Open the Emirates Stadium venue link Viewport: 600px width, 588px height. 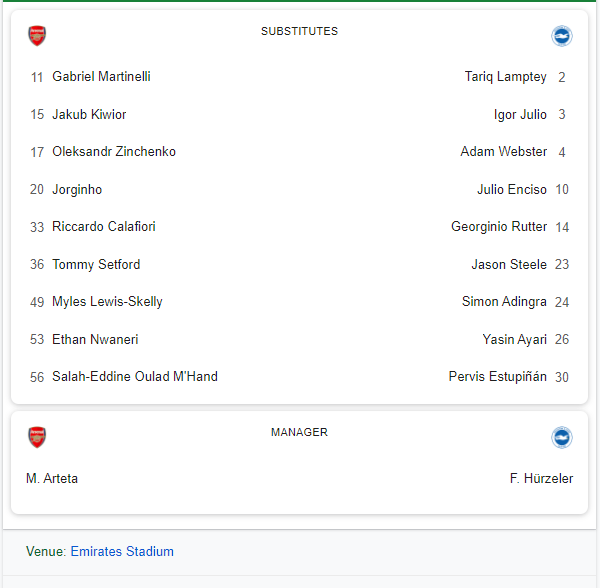[x=122, y=551]
